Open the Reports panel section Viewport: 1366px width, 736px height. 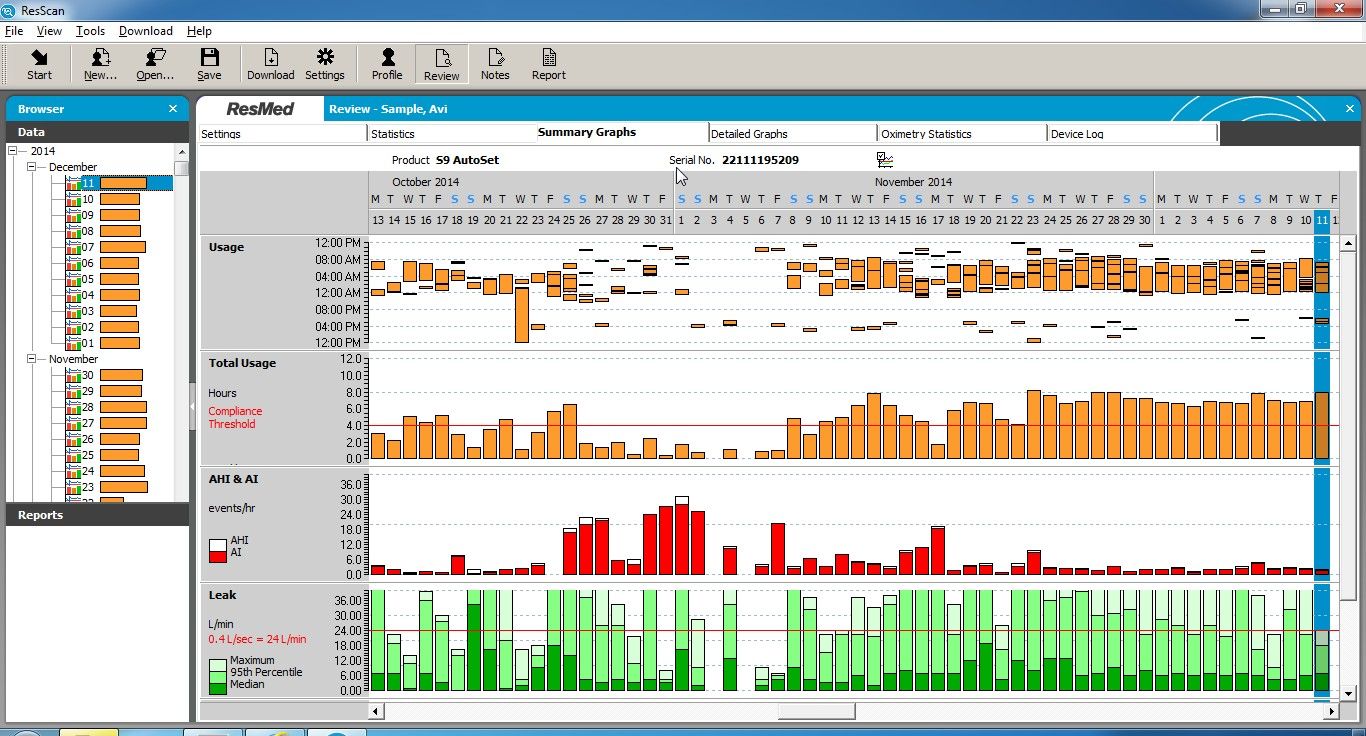pyautogui.click(x=40, y=515)
